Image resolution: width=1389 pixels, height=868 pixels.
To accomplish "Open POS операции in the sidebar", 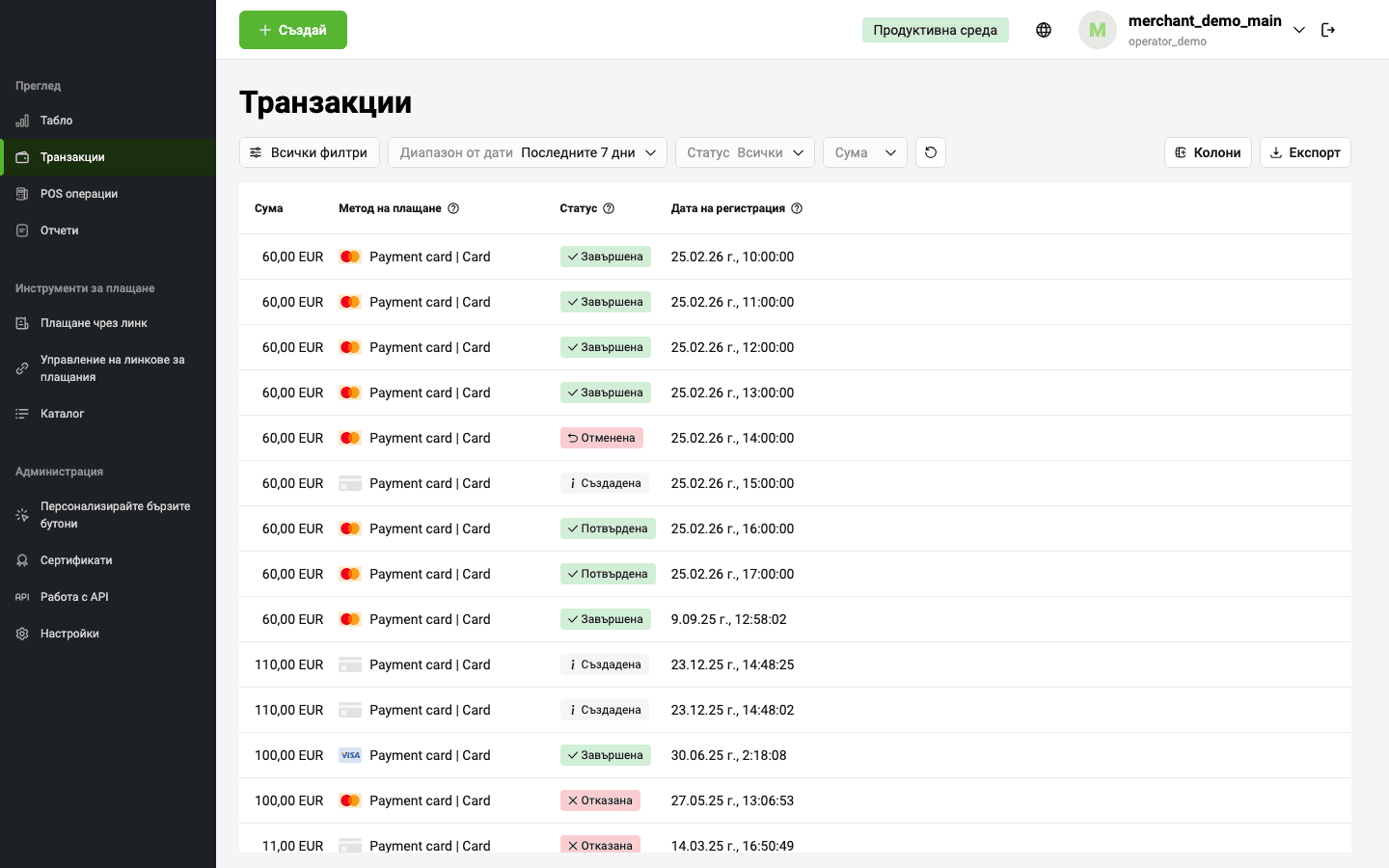I will coord(79,194).
